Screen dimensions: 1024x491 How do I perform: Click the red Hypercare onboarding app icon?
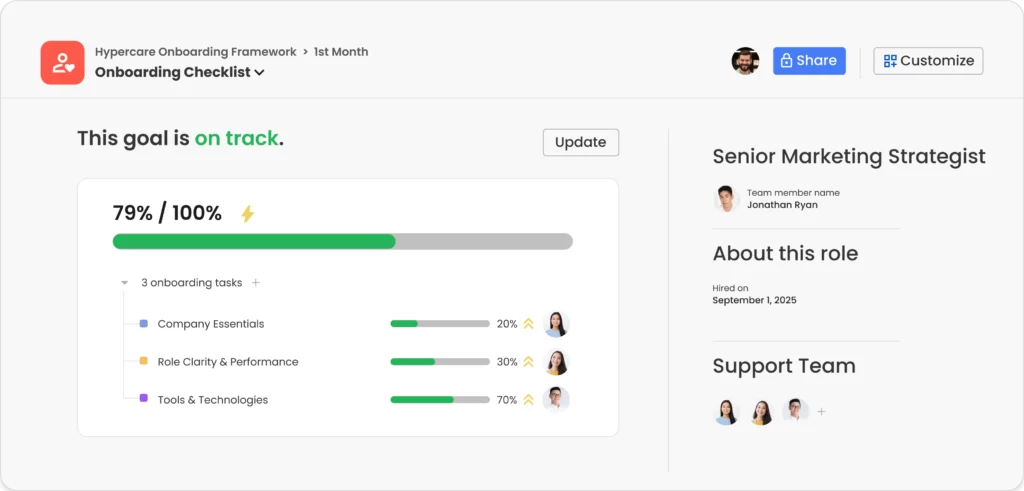(62, 62)
